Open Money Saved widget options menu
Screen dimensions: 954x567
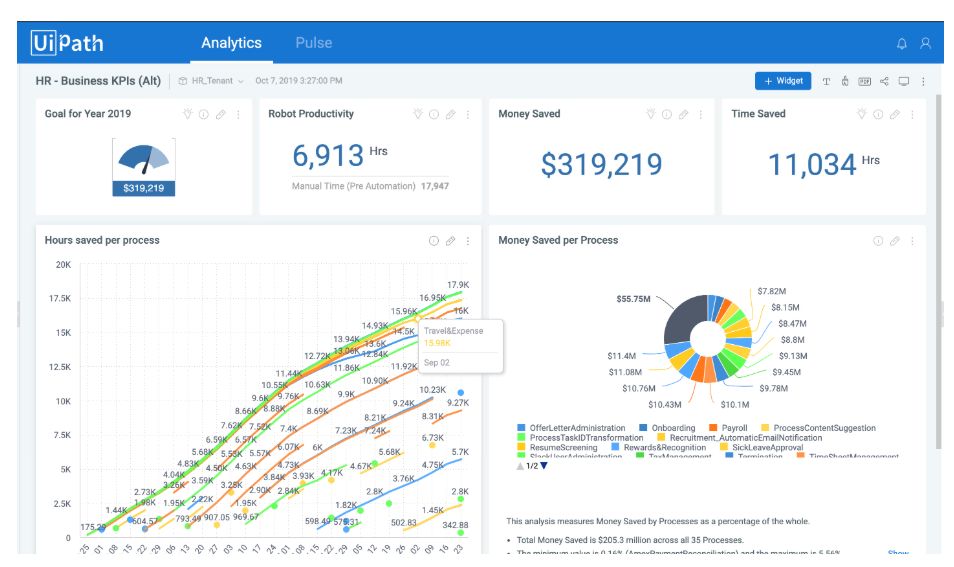700,114
